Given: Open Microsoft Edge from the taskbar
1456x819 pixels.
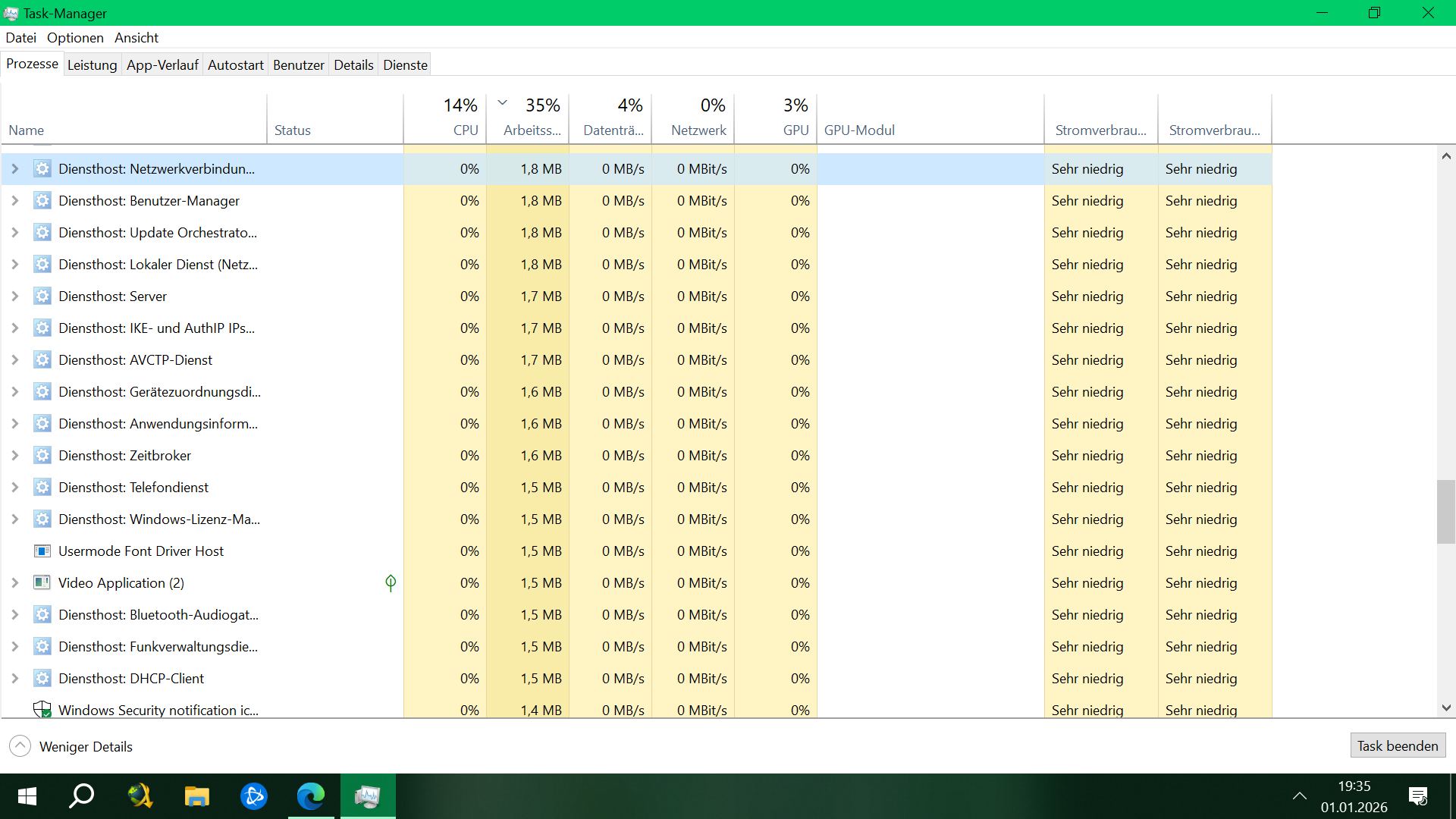Looking at the screenshot, I should click(310, 796).
